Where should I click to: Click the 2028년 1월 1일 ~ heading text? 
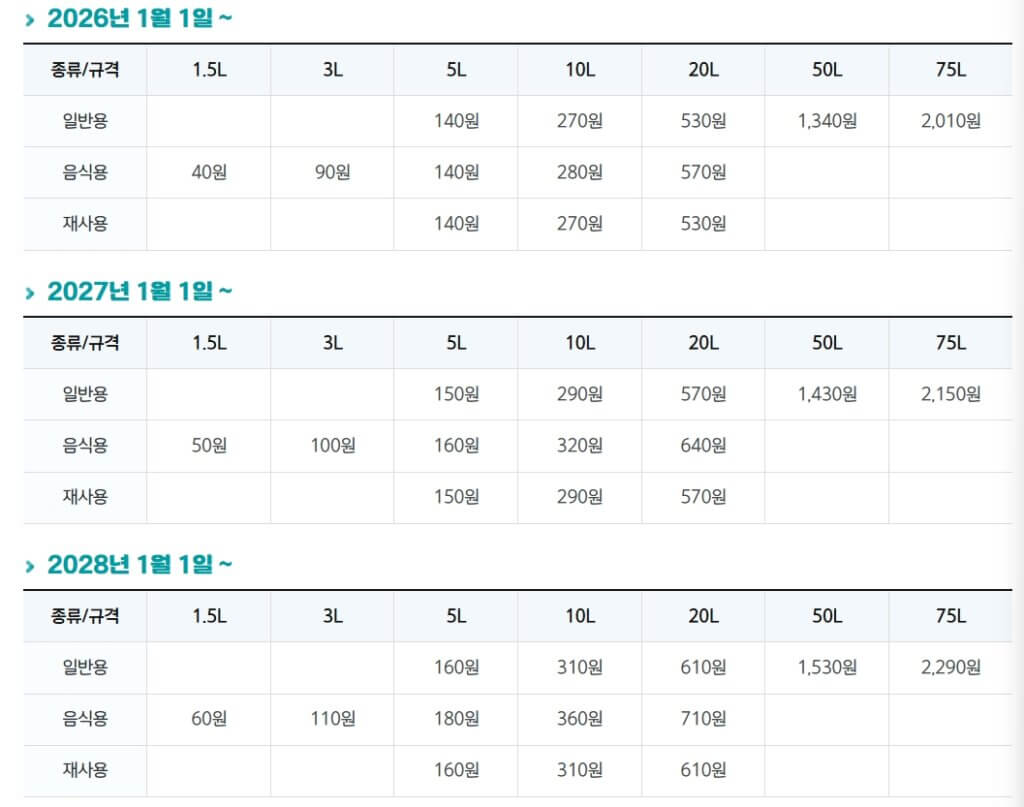(140, 565)
